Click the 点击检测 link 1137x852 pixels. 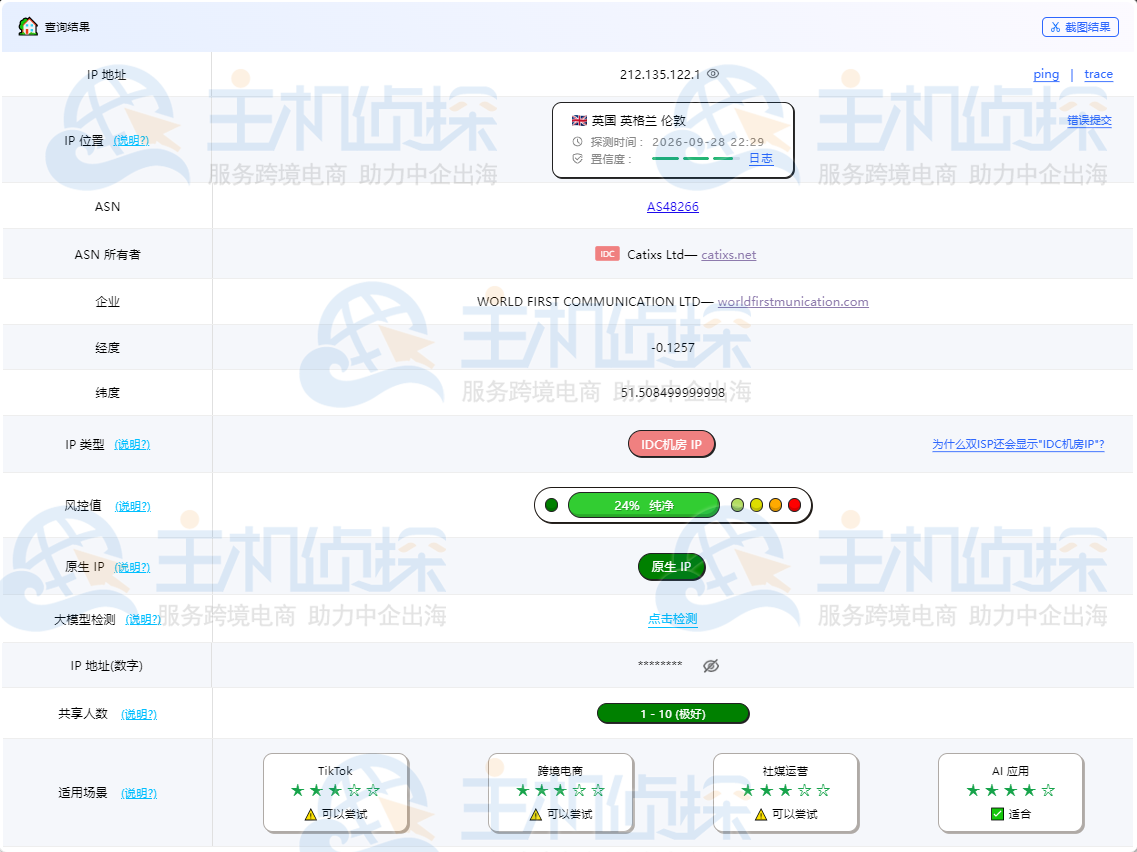pyautogui.click(x=672, y=619)
